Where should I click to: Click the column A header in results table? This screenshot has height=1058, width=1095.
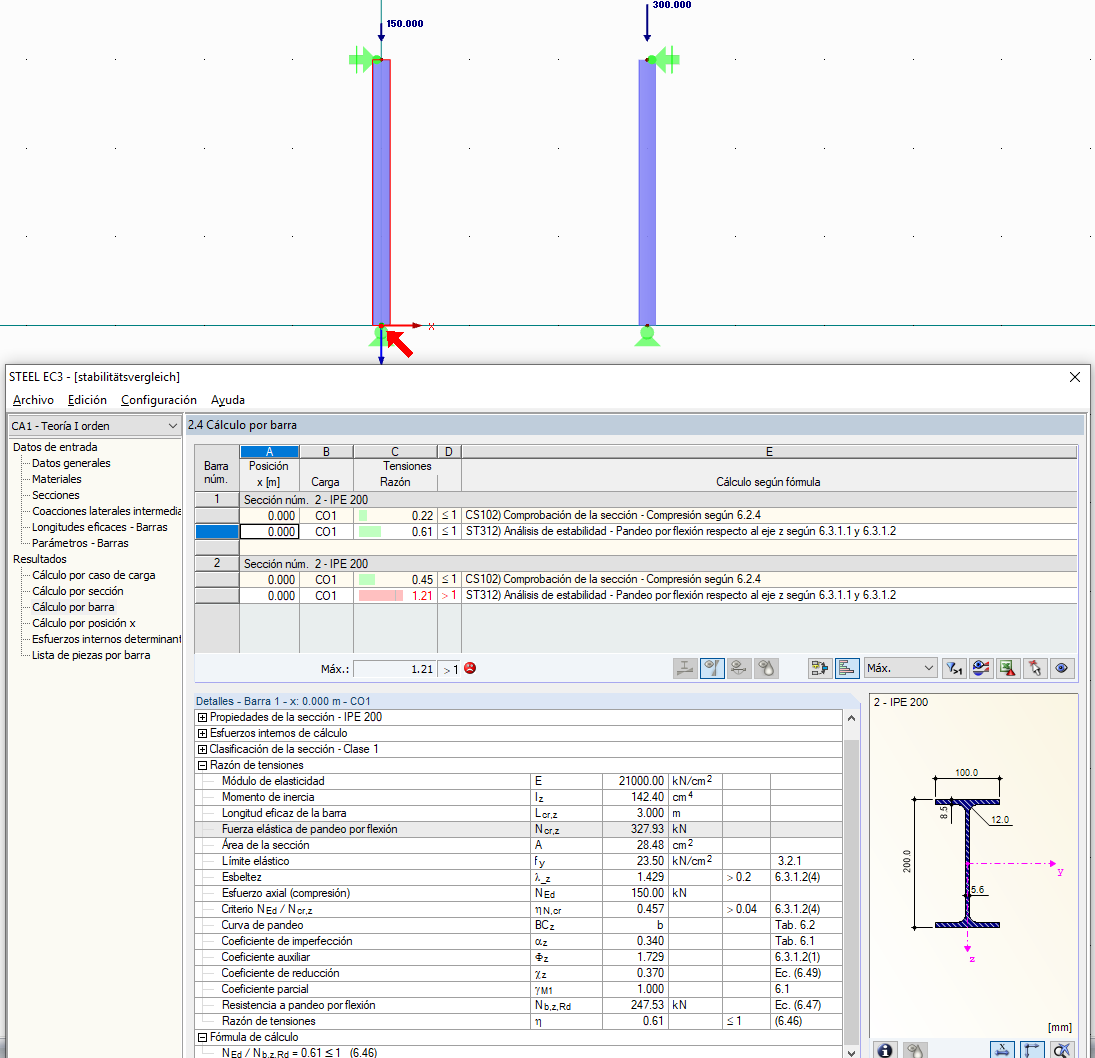tap(270, 452)
